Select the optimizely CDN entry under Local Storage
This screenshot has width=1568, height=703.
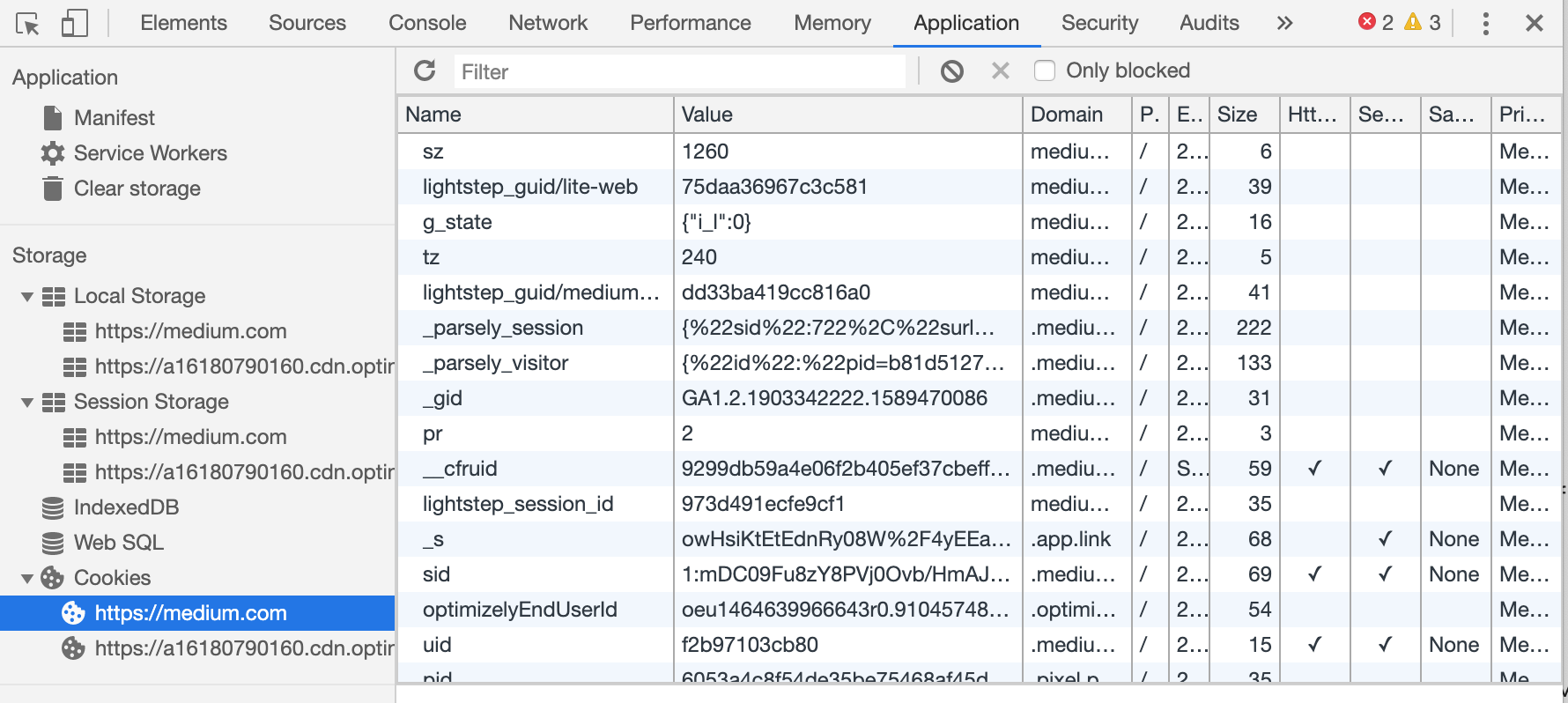click(x=244, y=366)
